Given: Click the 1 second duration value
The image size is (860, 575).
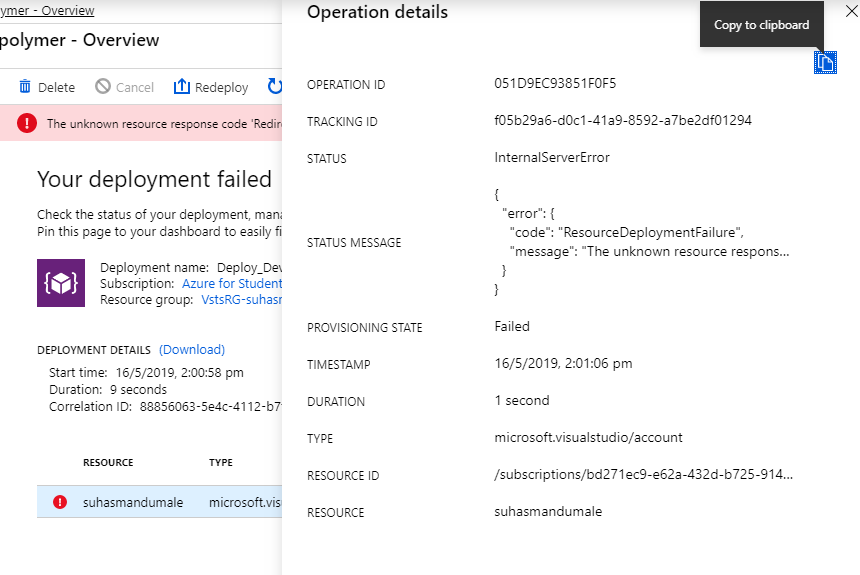Looking at the screenshot, I should [x=522, y=401].
